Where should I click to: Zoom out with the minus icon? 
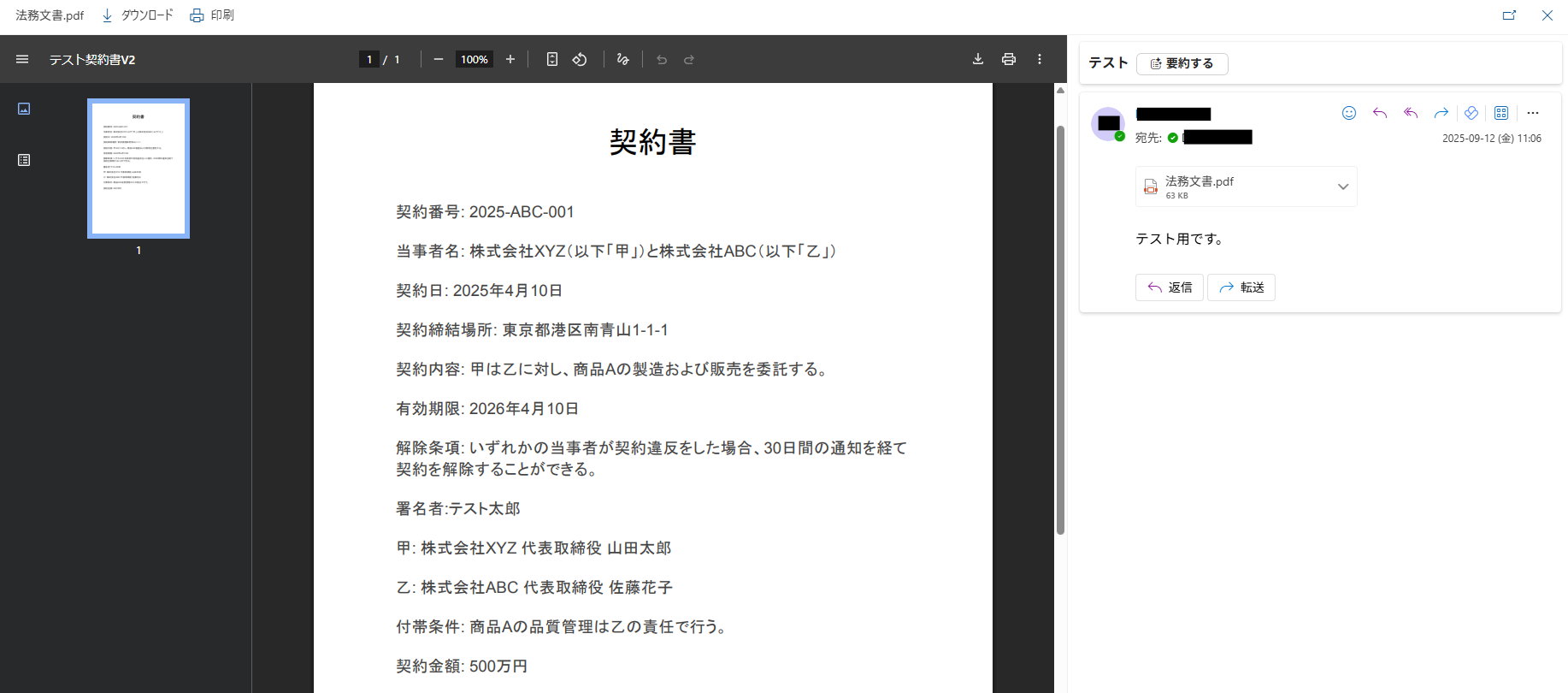tap(439, 59)
